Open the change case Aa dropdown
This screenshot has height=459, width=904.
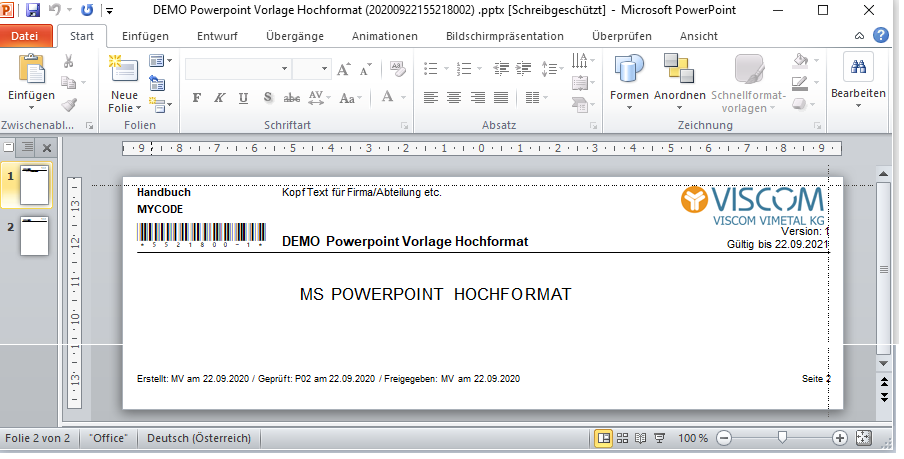tap(351, 98)
